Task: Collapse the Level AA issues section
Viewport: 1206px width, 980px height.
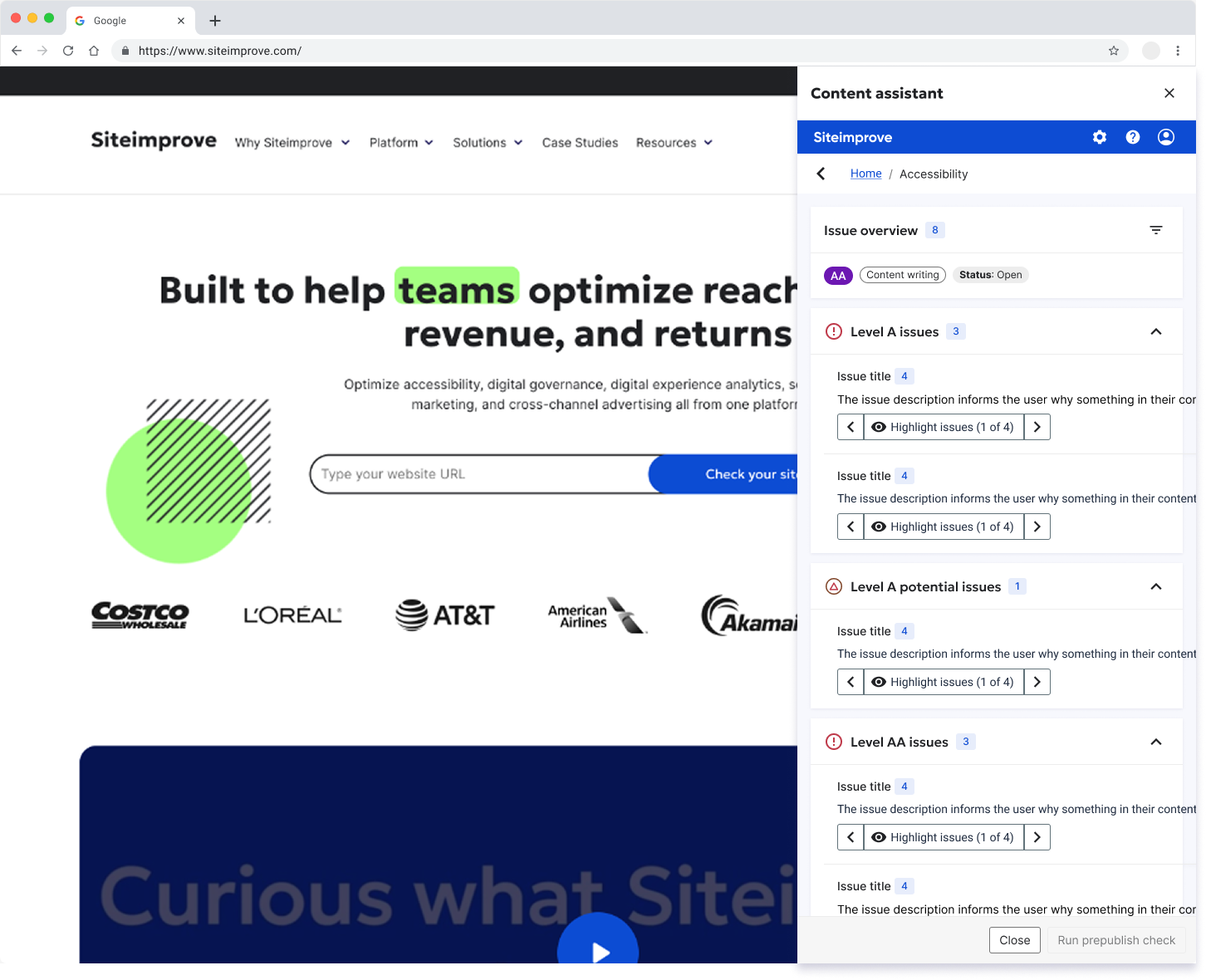Action: [1156, 742]
